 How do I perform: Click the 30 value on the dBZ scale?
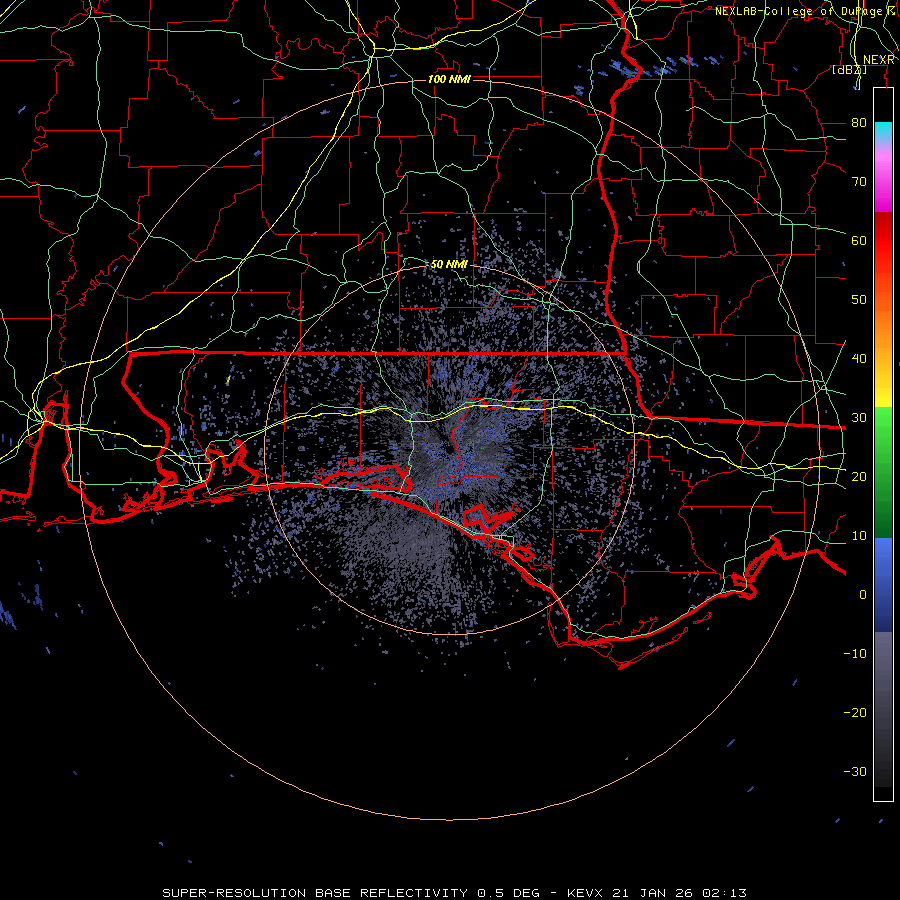coord(859,417)
